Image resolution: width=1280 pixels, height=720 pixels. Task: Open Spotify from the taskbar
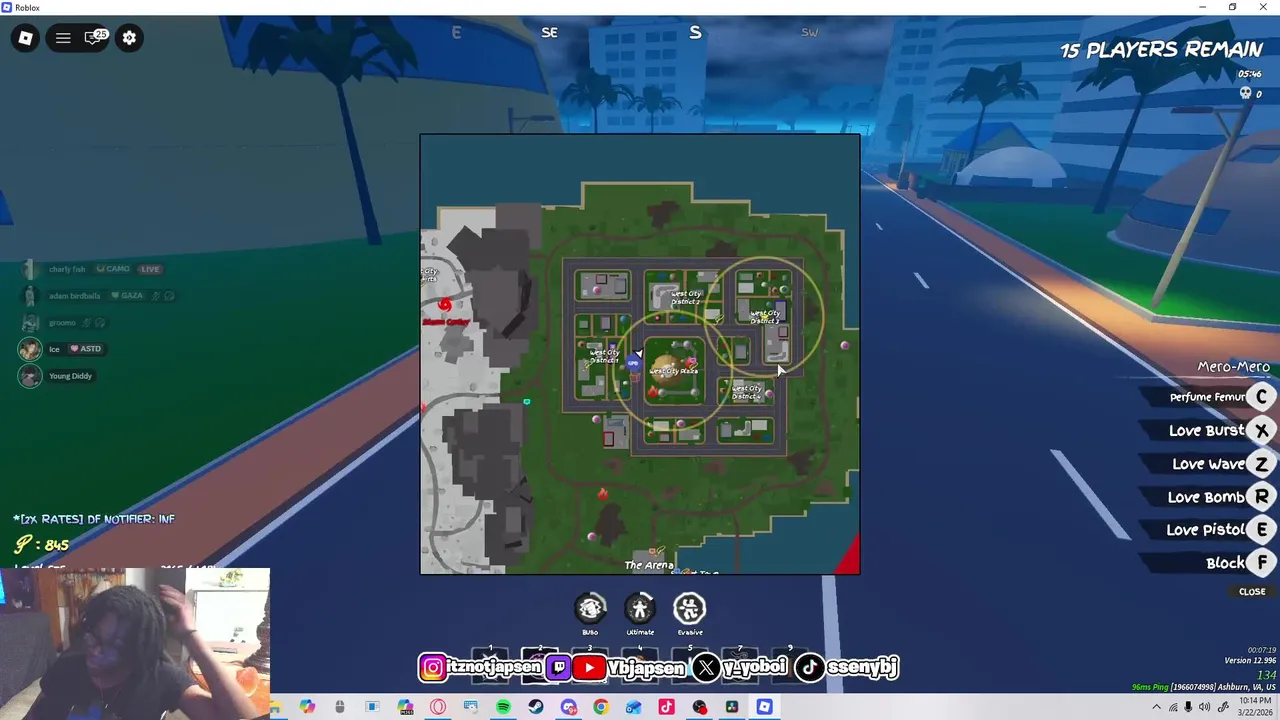pos(503,707)
